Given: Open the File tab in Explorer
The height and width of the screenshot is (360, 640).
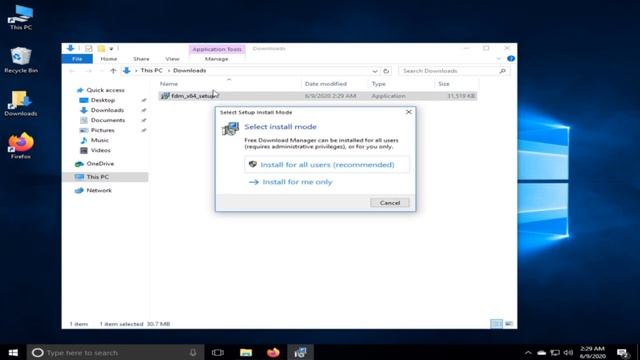Looking at the screenshot, I should pyautogui.click(x=77, y=59).
